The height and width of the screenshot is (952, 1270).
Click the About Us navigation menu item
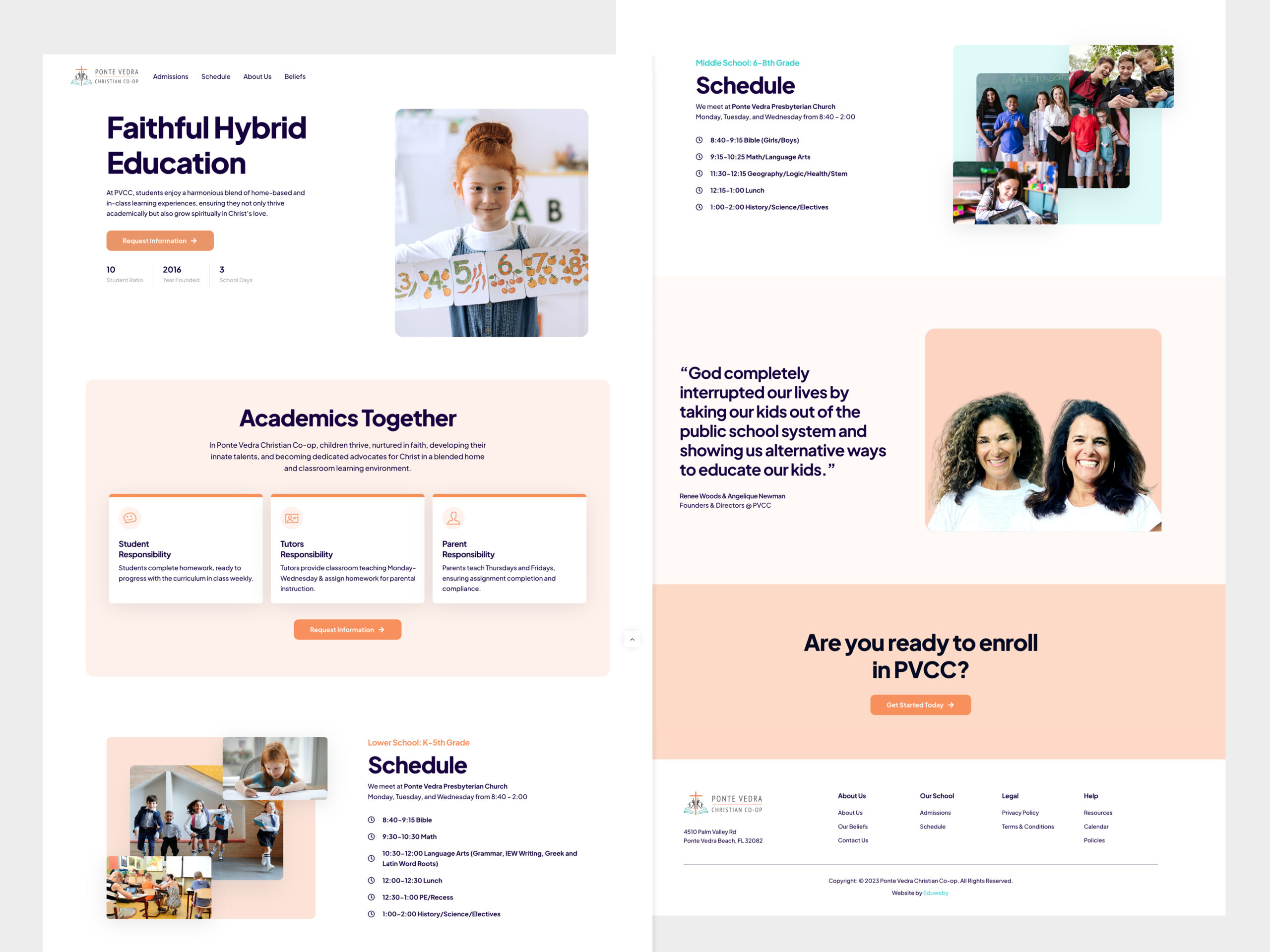point(256,77)
